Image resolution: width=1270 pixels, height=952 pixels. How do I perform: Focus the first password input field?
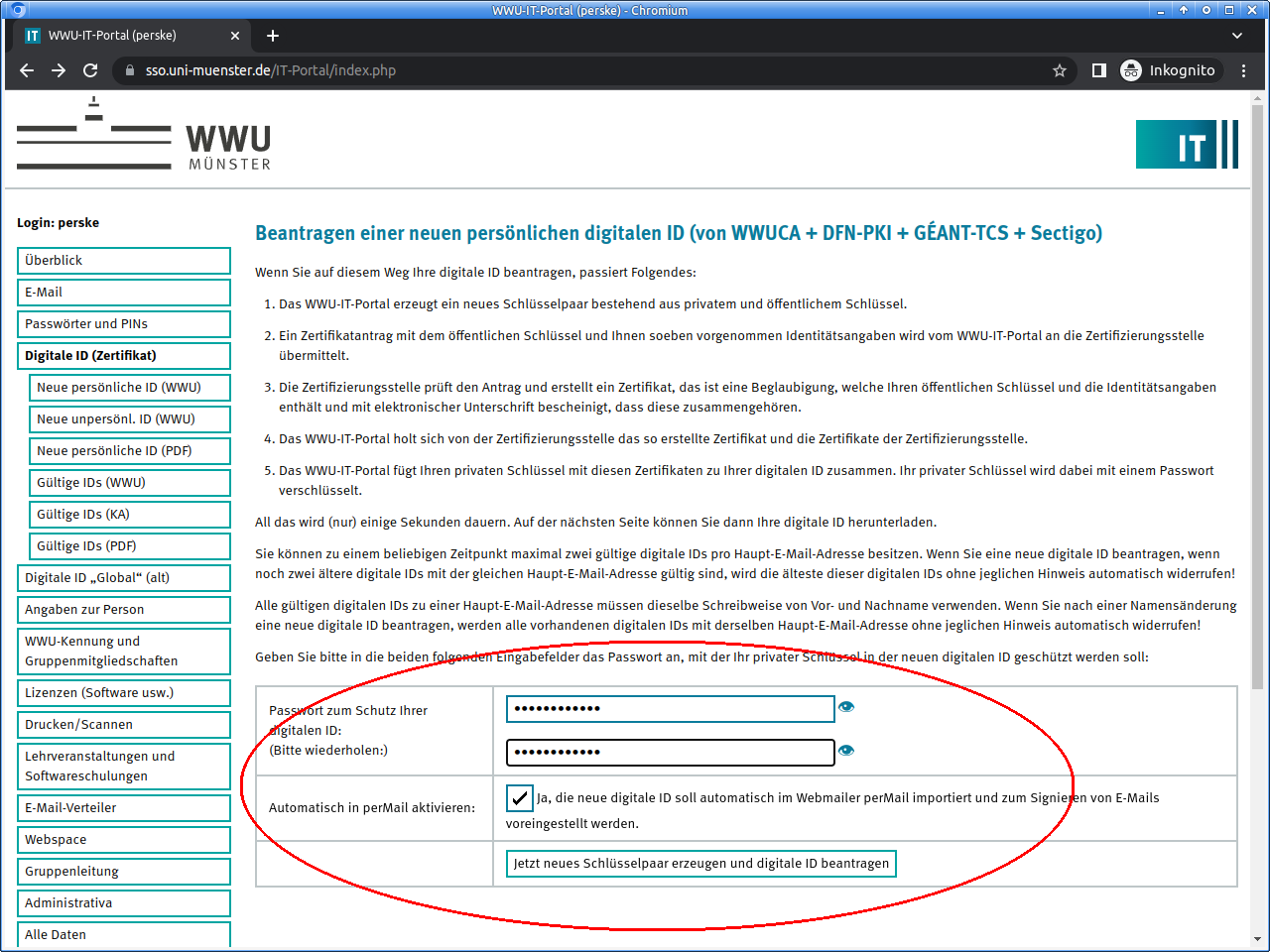670,709
